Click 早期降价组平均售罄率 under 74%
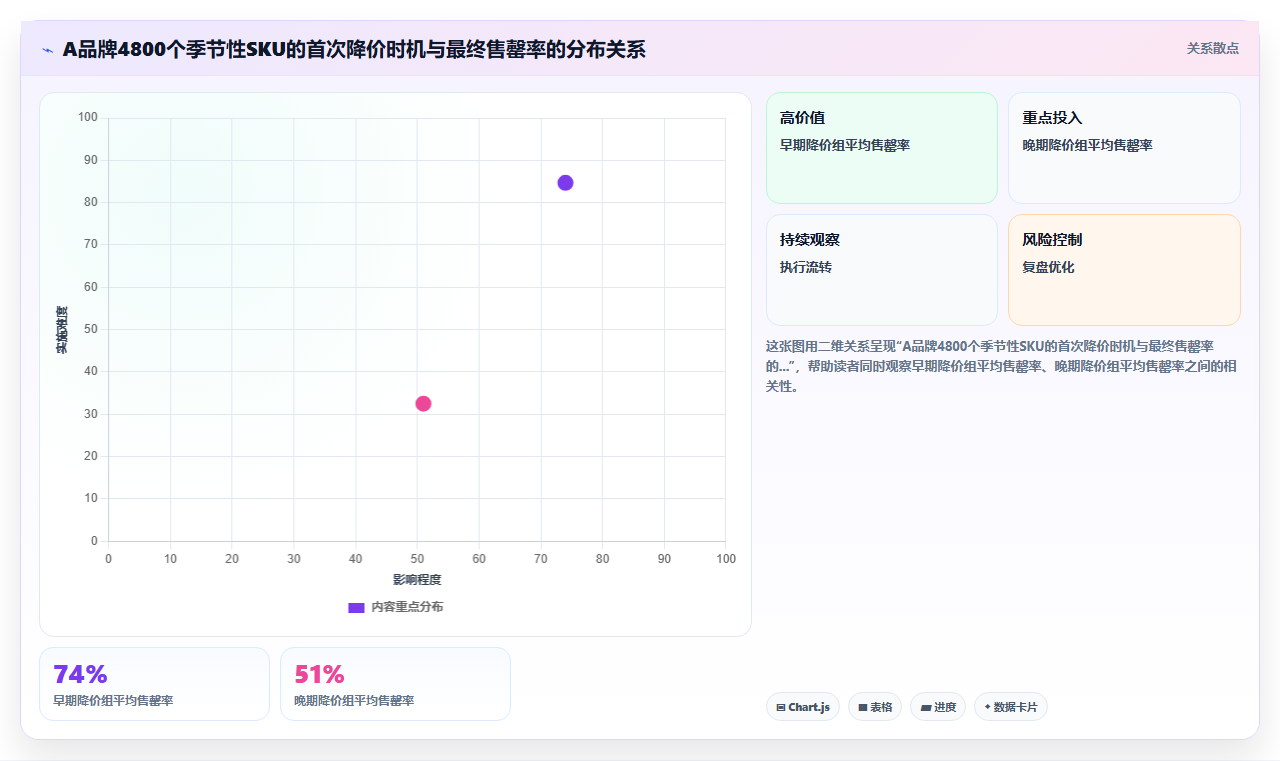The height and width of the screenshot is (761, 1280). pos(113,701)
